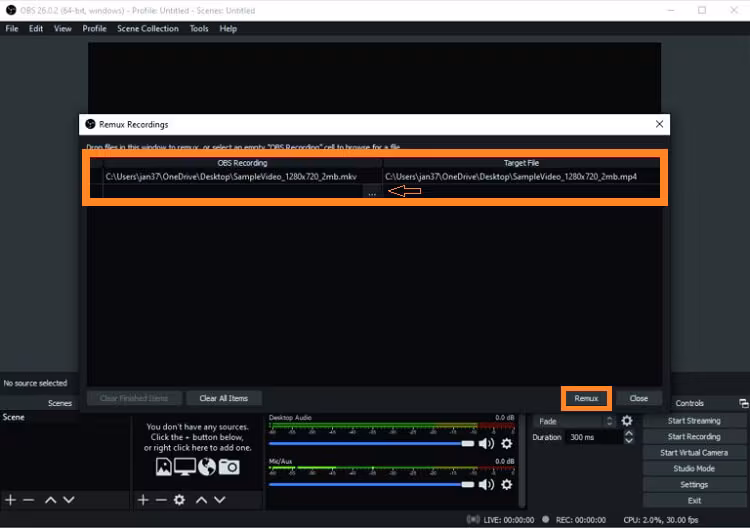Click the browse ellipsis button in empty row
The height and width of the screenshot is (528, 750).
(x=372, y=192)
